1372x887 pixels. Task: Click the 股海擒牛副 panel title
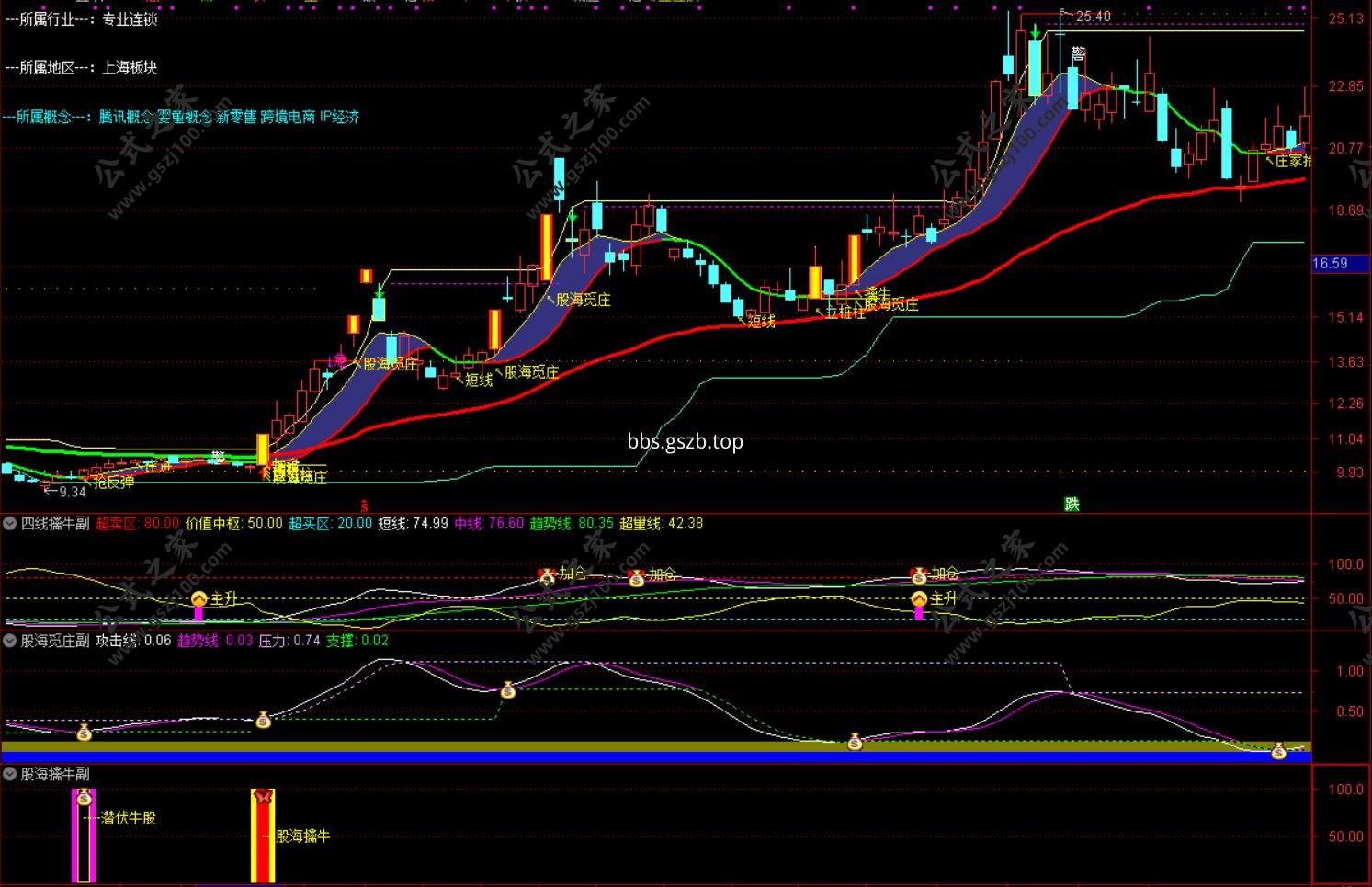pos(55,775)
